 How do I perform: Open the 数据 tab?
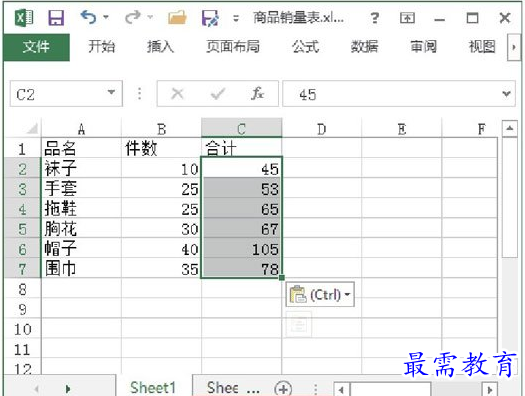[x=364, y=47]
